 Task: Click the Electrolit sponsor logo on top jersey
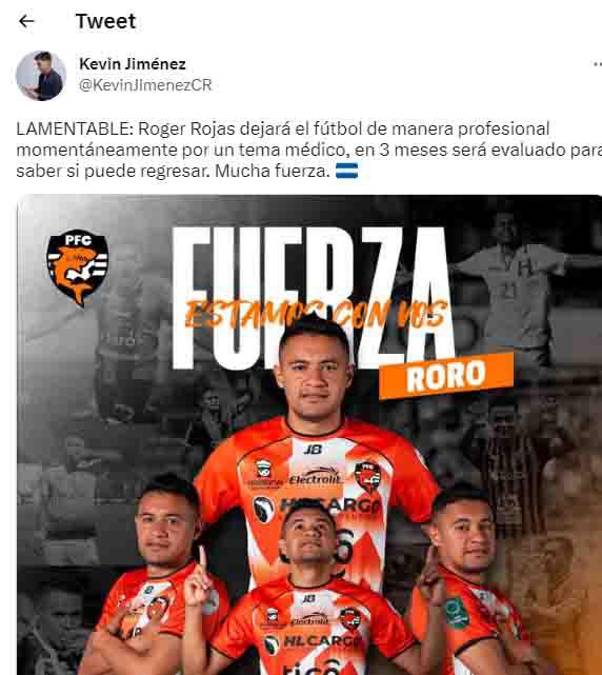click(315, 478)
